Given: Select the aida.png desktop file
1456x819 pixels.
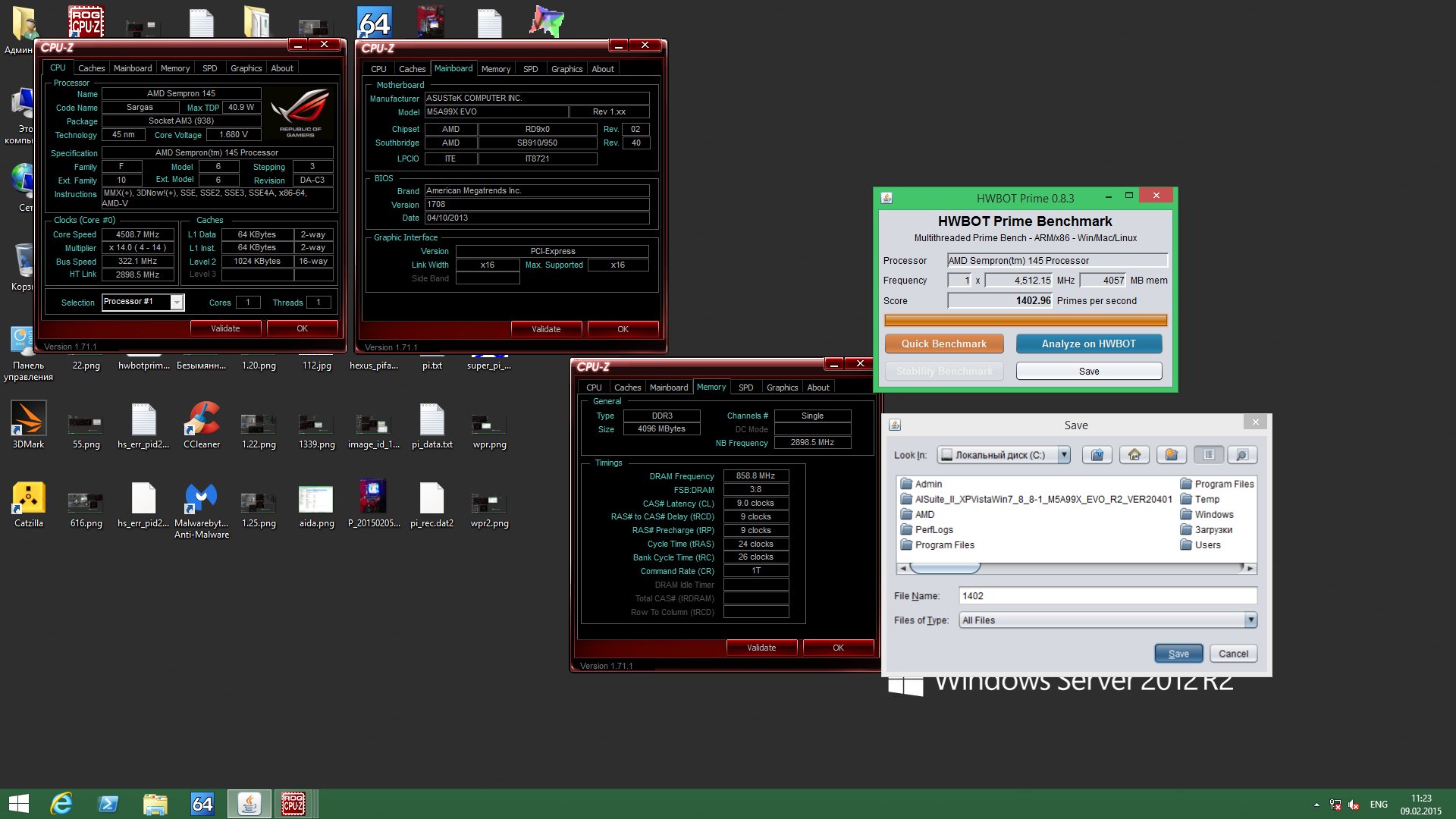Looking at the screenshot, I should pyautogui.click(x=316, y=507).
